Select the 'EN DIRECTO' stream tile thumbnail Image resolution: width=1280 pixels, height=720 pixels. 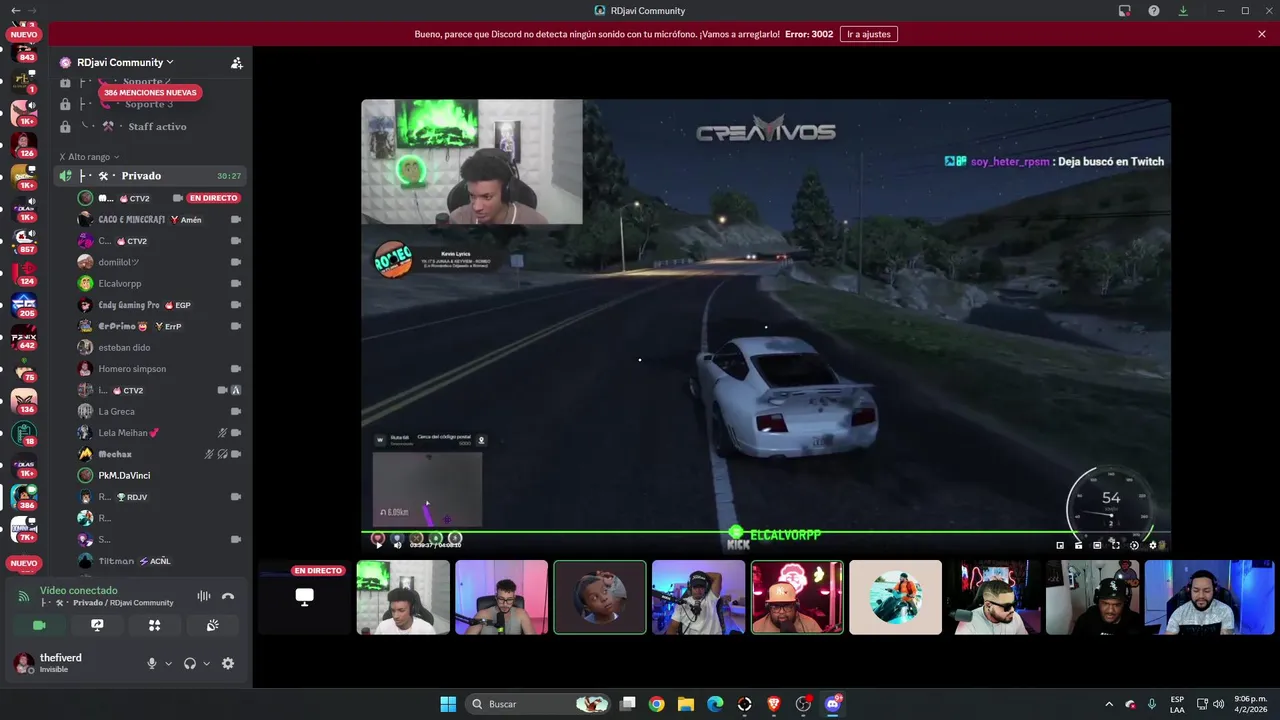coord(304,597)
